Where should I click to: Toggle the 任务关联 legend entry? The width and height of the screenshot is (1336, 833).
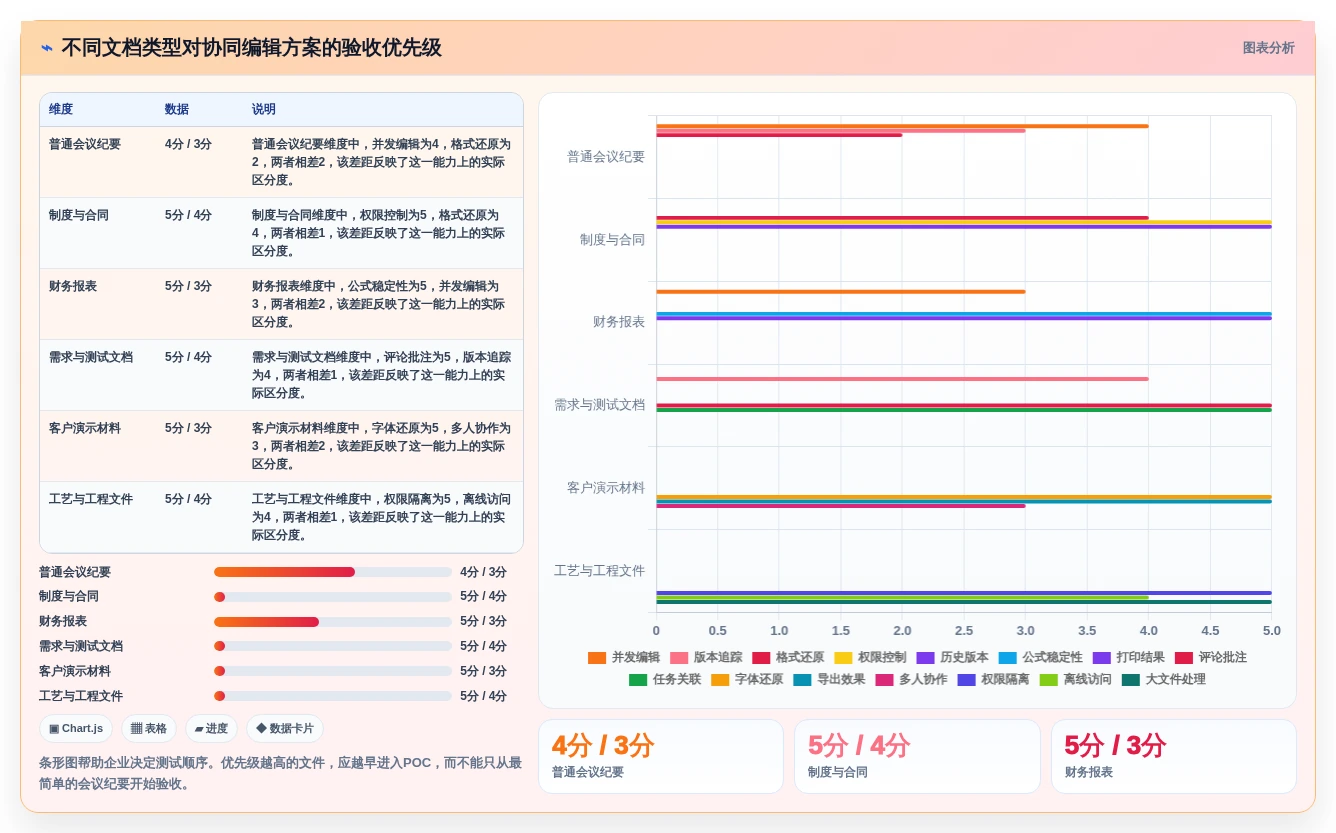click(x=665, y=680)
